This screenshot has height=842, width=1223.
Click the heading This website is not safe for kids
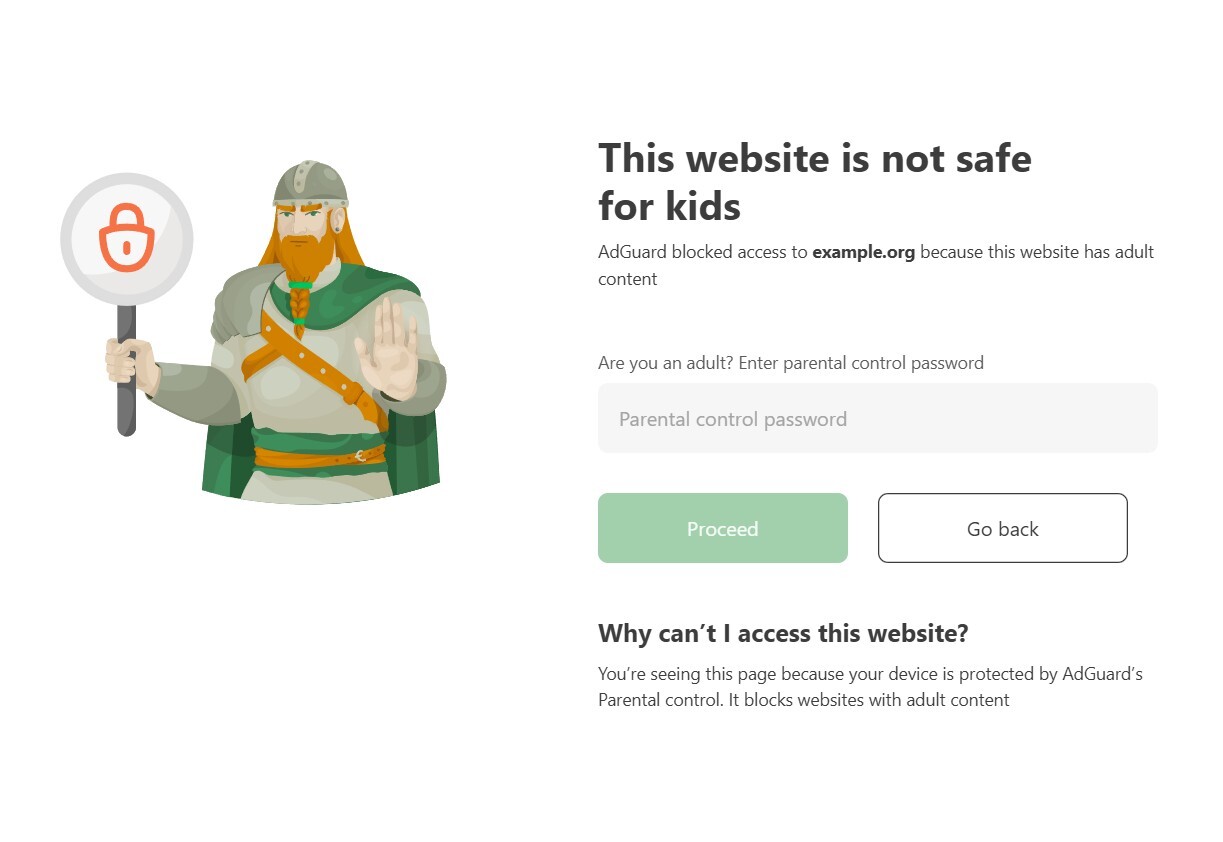[814, 182]
